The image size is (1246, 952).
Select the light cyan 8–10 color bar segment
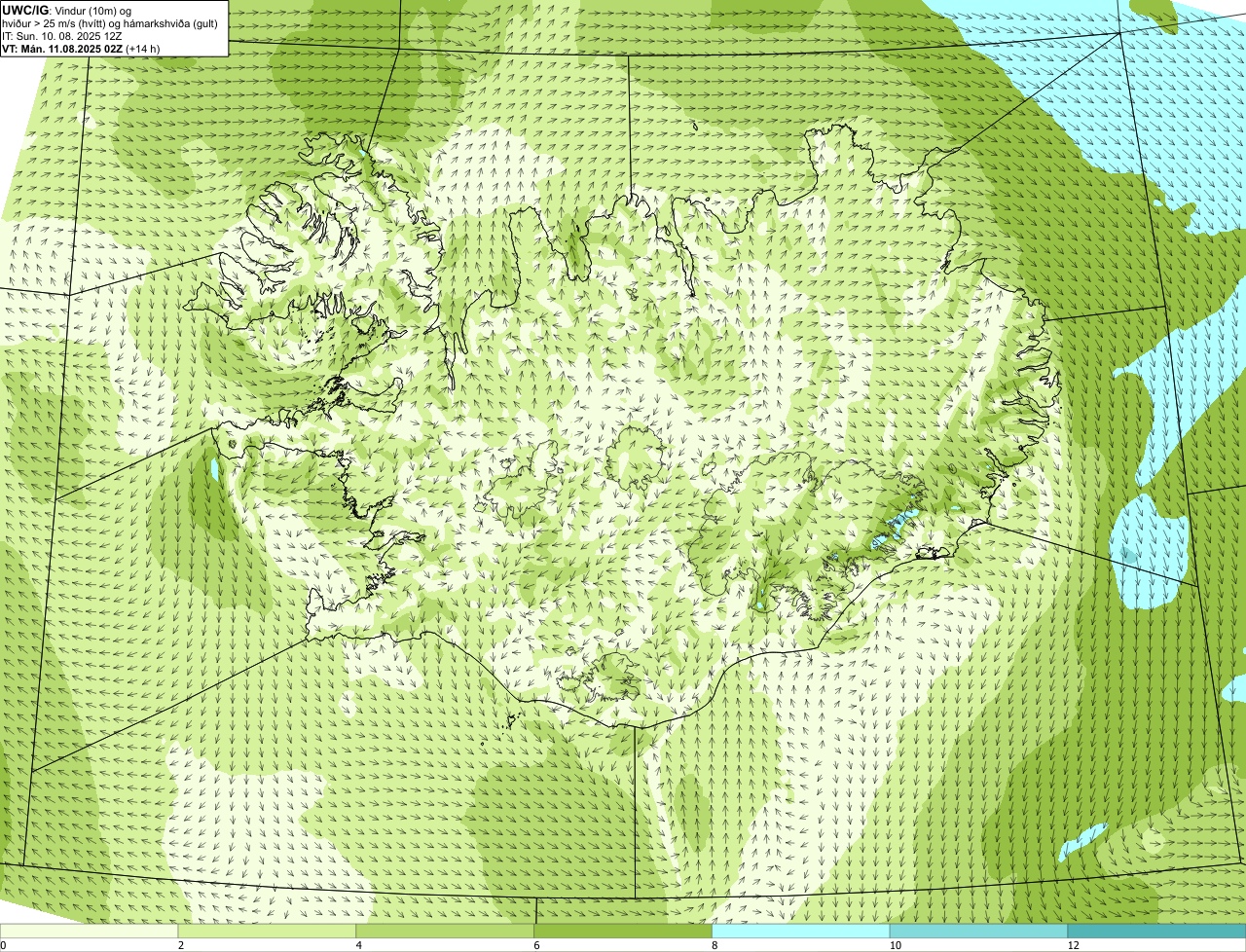click(801, 932)
